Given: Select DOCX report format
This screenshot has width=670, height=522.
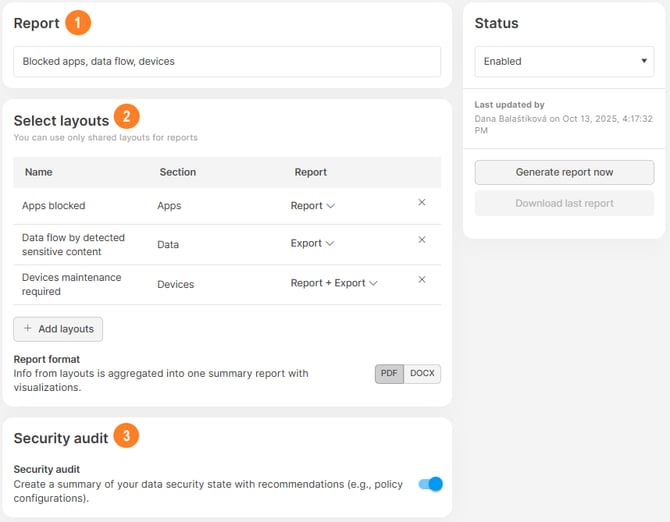Looking at the screenshot, I should (422, 373).
